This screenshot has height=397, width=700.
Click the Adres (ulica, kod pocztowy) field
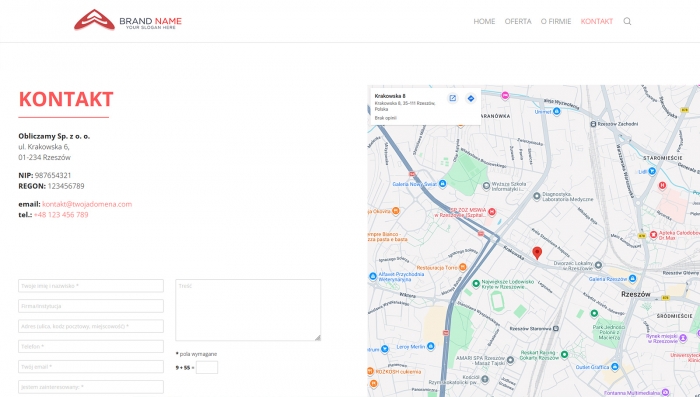[x=91, y=326]
